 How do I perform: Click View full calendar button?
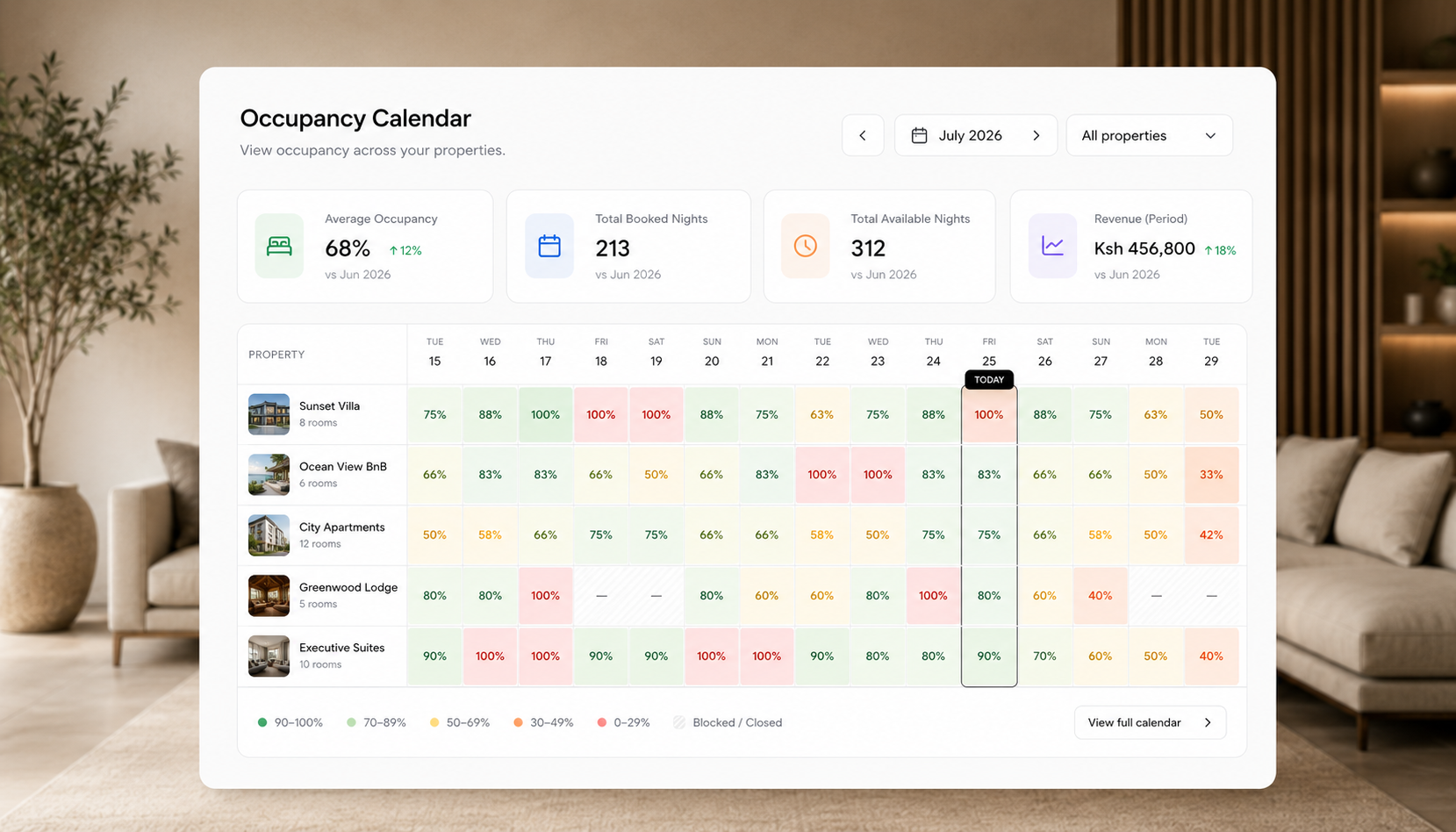(x=1150, y=722)
